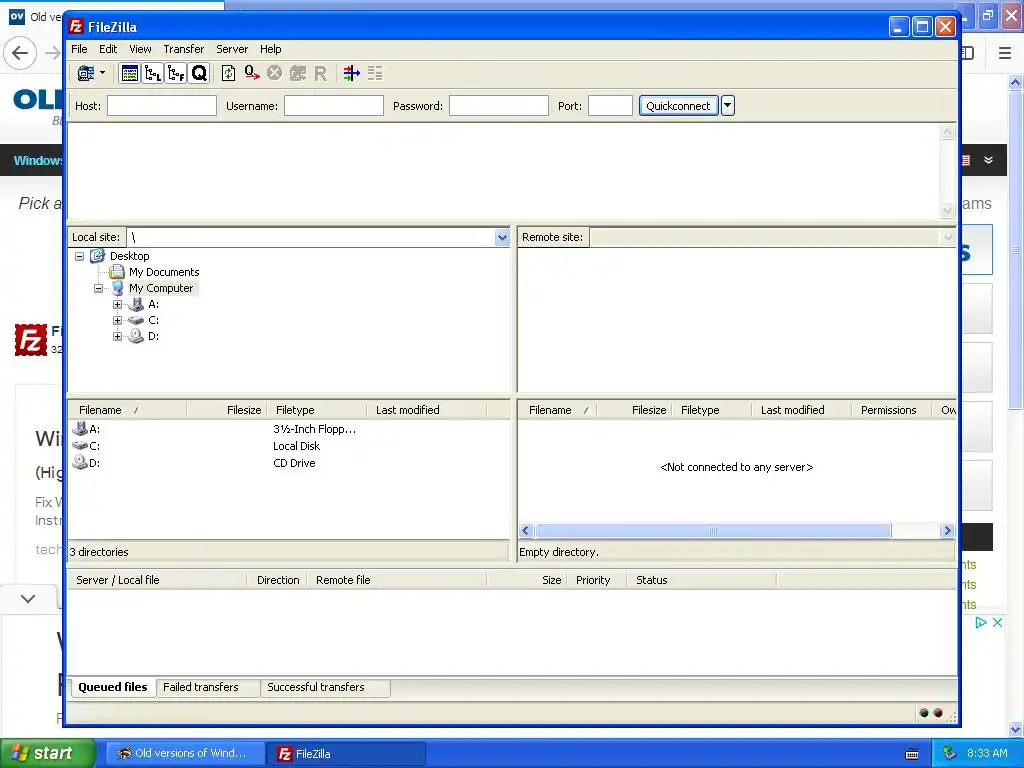The image size is (1024, 768).
Task: Sort remote files by Filetype column
Action: coord(712,410)
